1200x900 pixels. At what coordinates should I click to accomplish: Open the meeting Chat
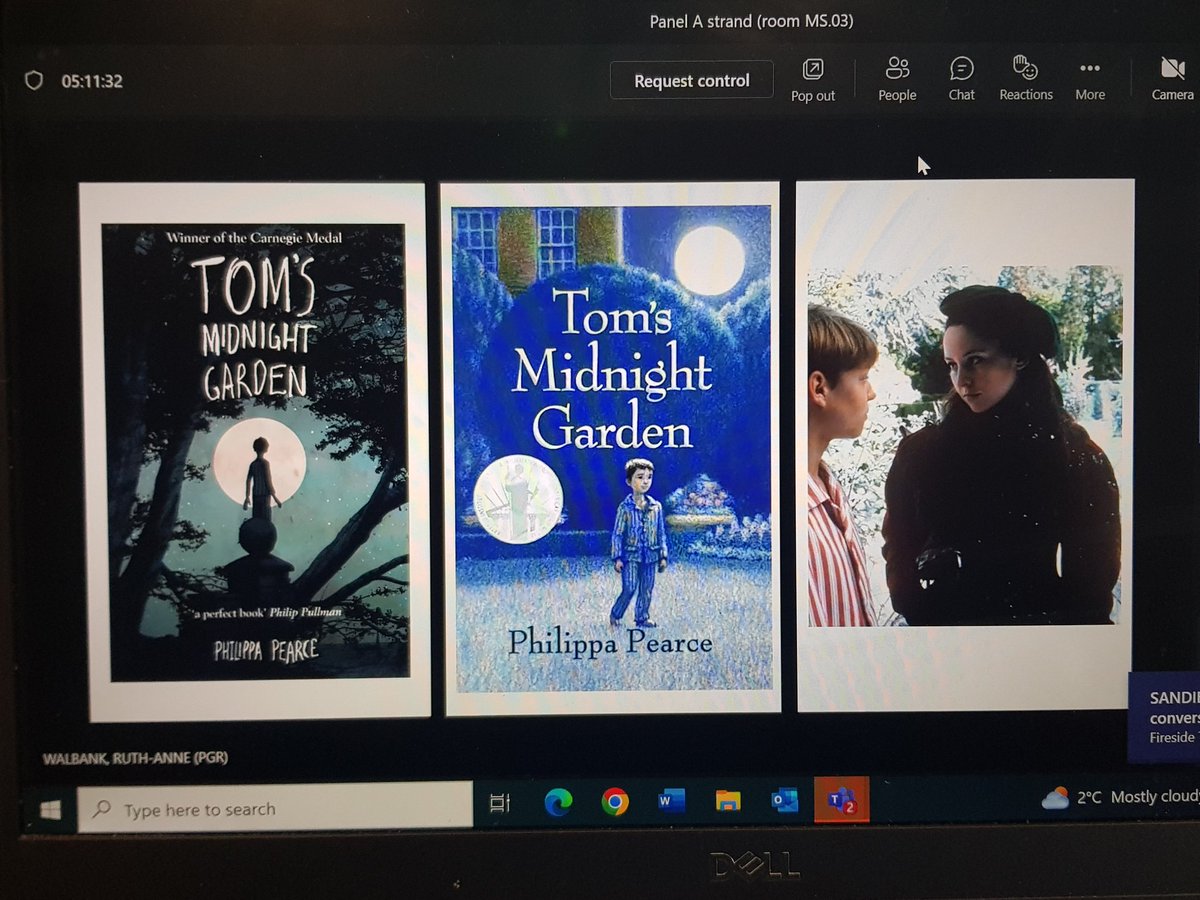962,79
